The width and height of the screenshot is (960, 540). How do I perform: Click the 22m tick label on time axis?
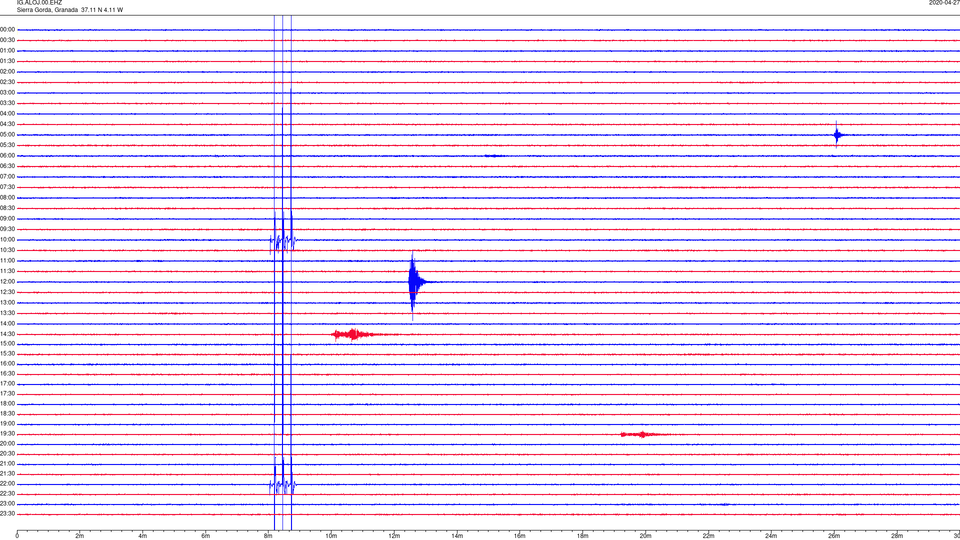coord(708,536)
